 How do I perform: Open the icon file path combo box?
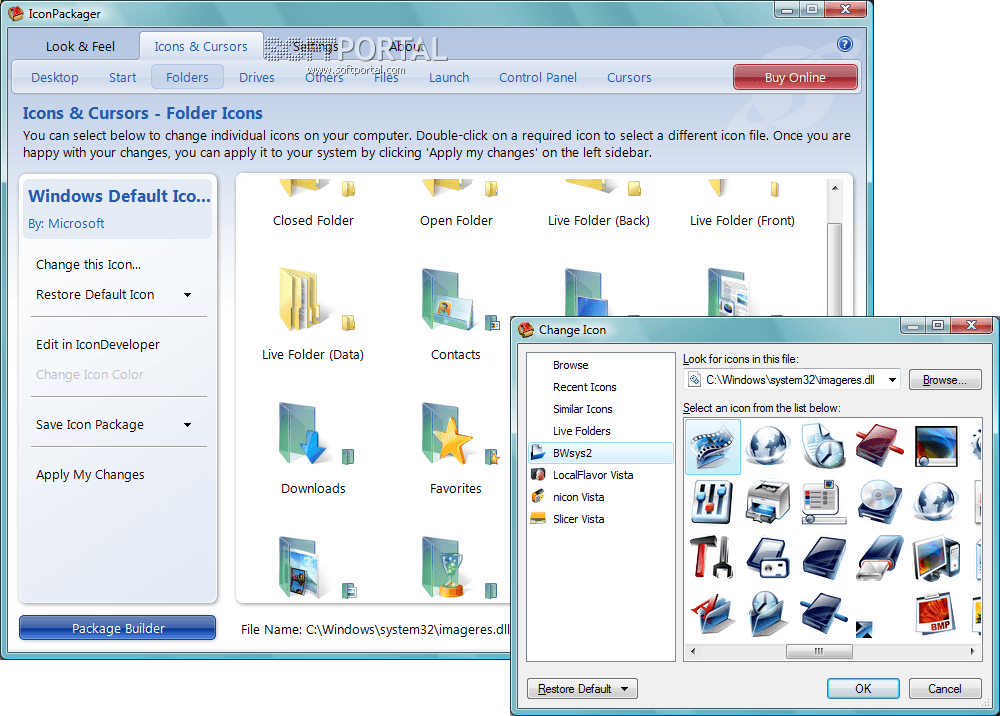(x=791, y=380)
